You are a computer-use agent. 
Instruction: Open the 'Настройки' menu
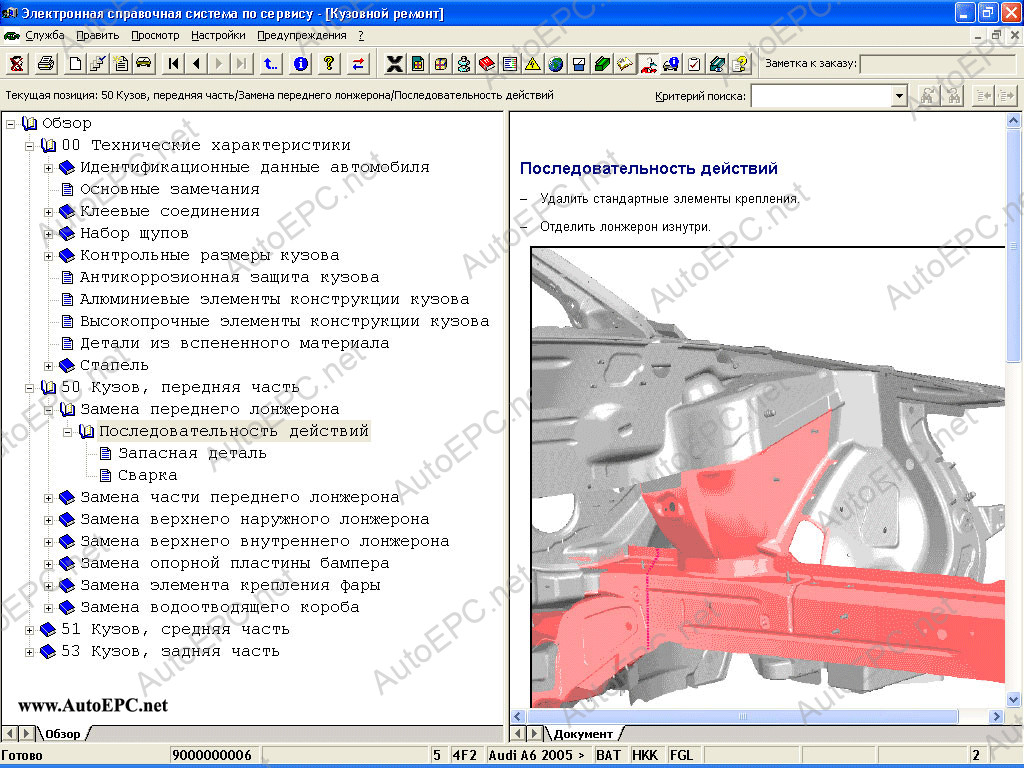point(217,35)
